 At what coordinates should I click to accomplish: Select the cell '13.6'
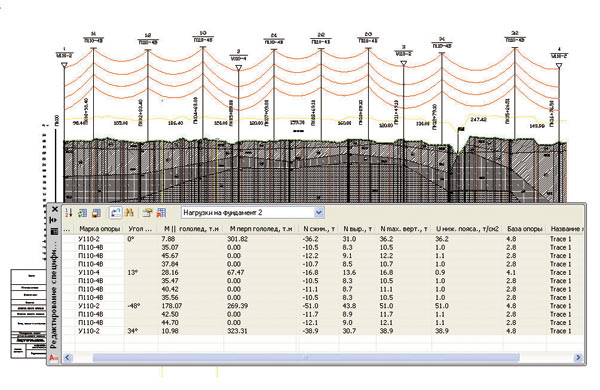coord(349,273)
